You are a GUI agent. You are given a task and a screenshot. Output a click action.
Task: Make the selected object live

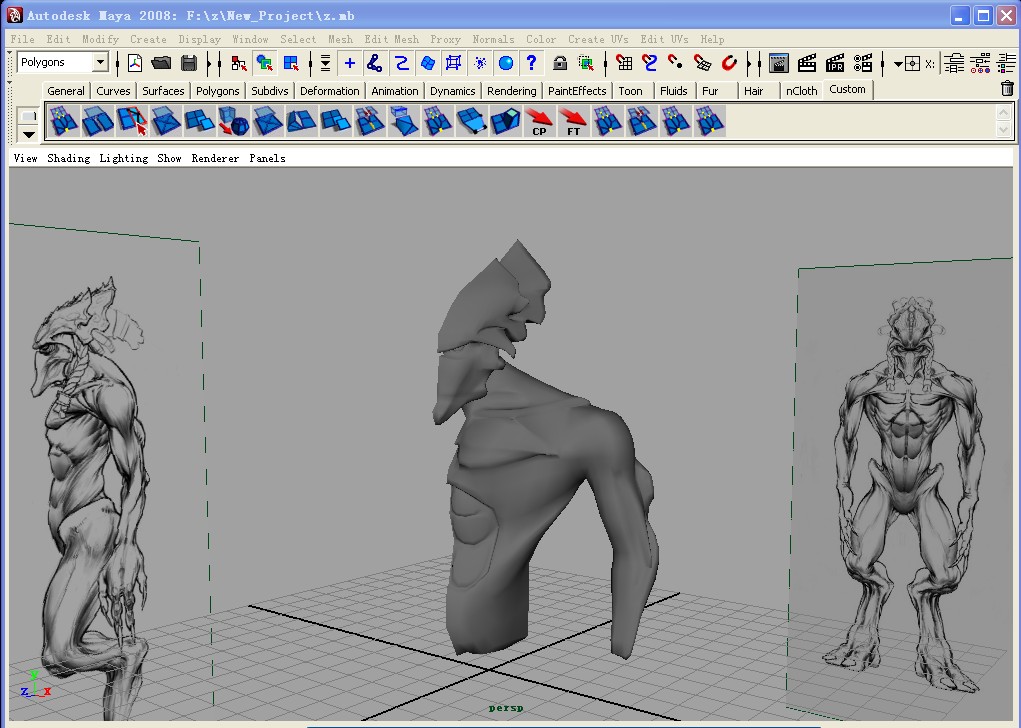729,63
